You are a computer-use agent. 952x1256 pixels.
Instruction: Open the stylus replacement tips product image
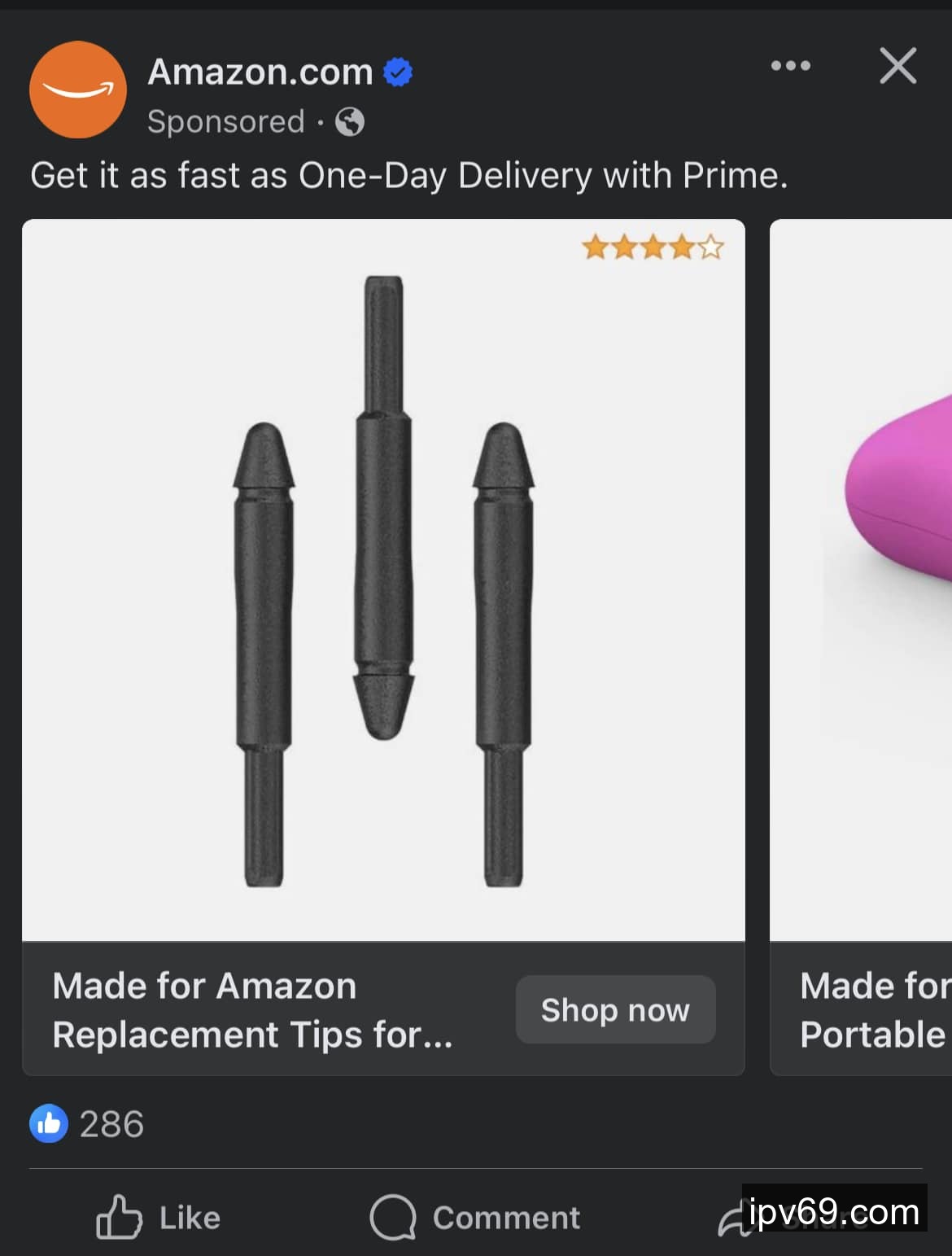pos(383,580)
